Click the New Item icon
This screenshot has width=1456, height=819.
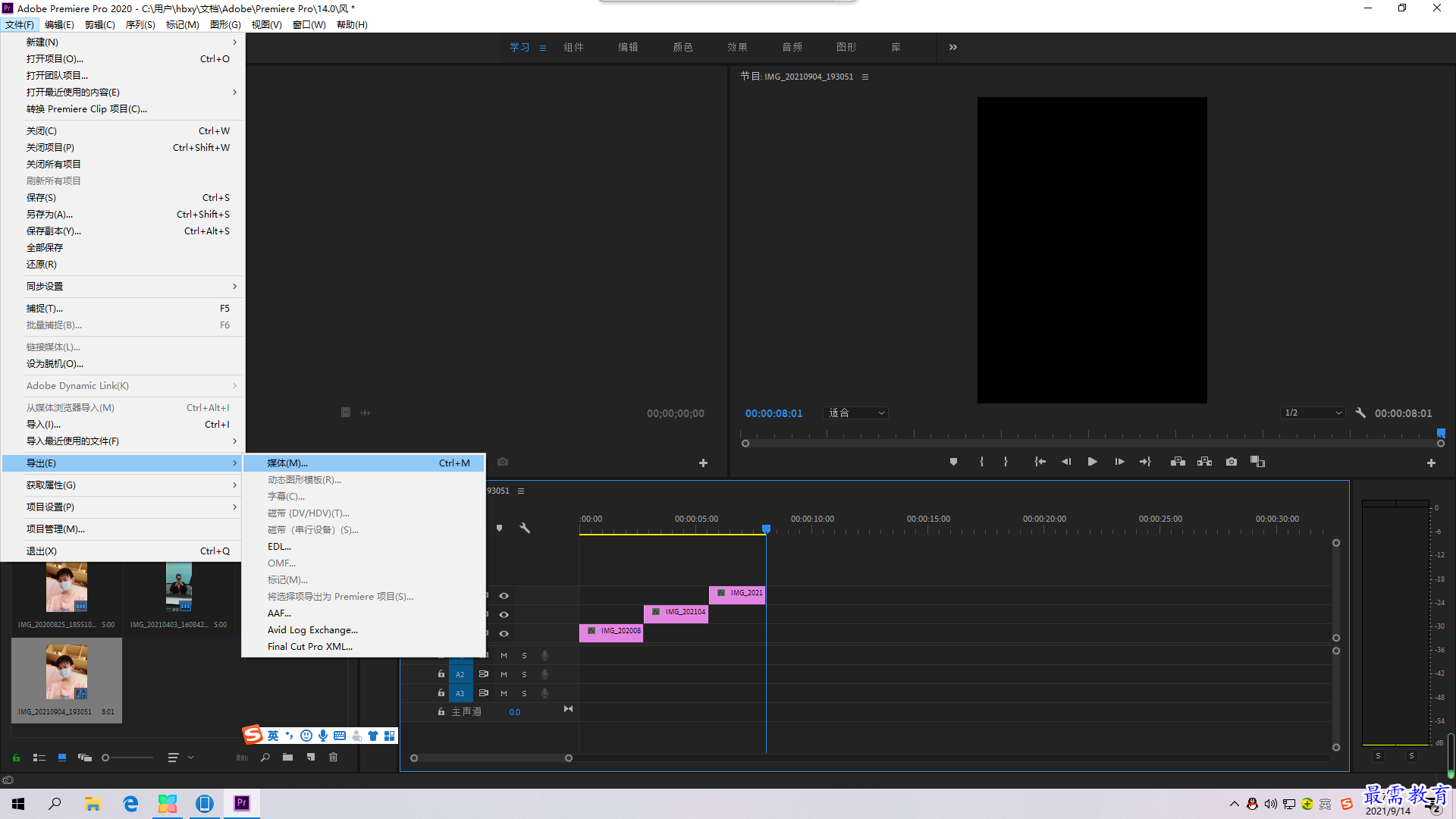311,758
